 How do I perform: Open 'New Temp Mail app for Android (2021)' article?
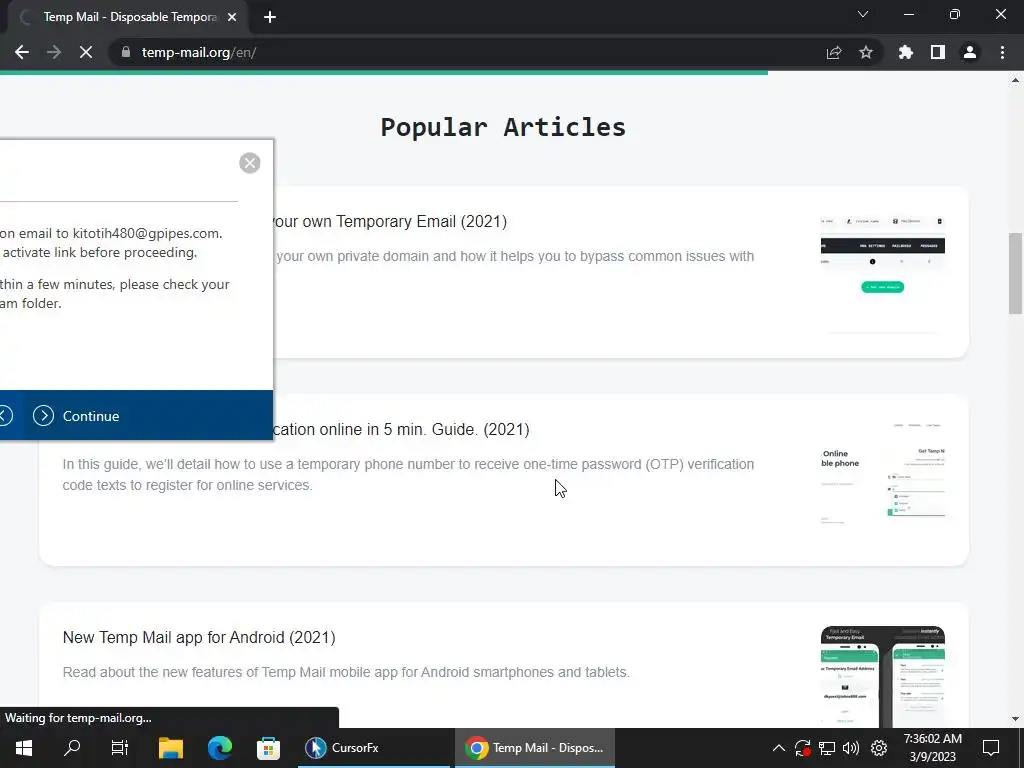199,637
